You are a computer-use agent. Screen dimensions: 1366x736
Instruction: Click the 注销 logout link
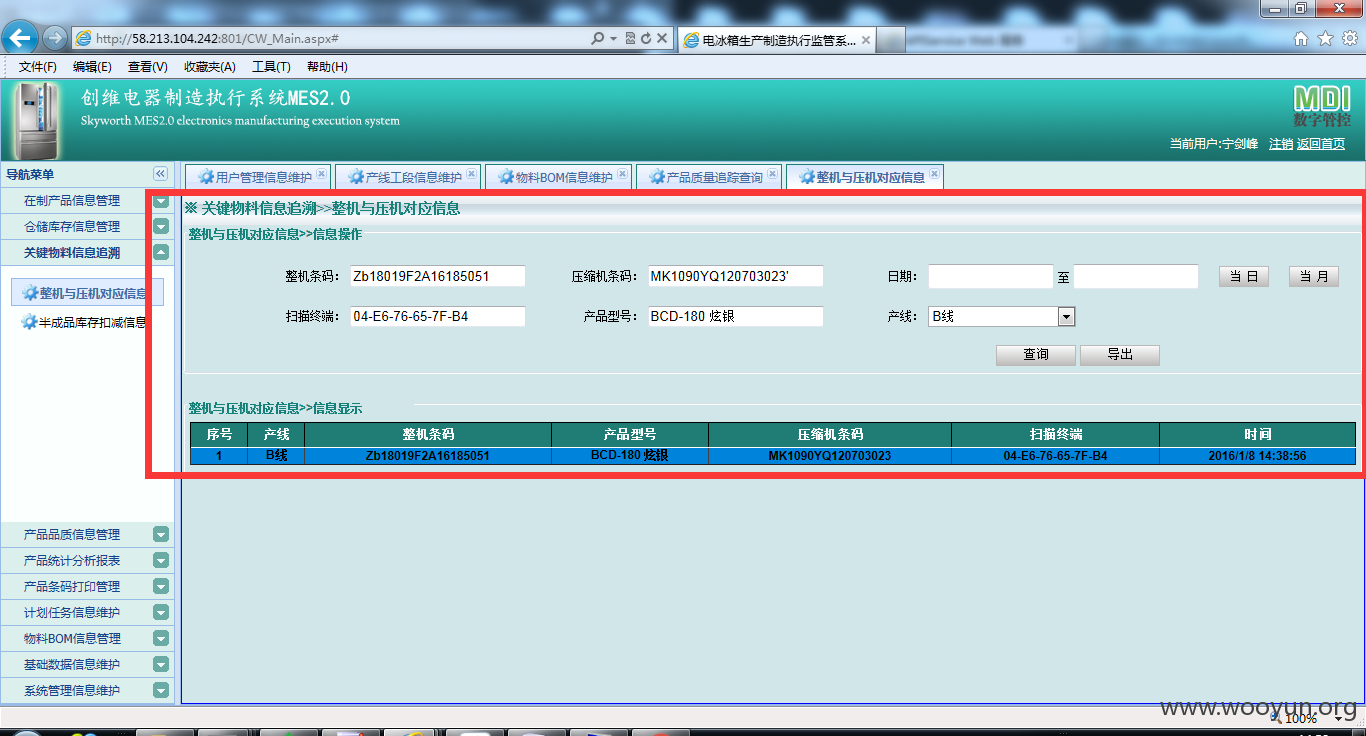pyautogui.click(x=1280, y=144)
